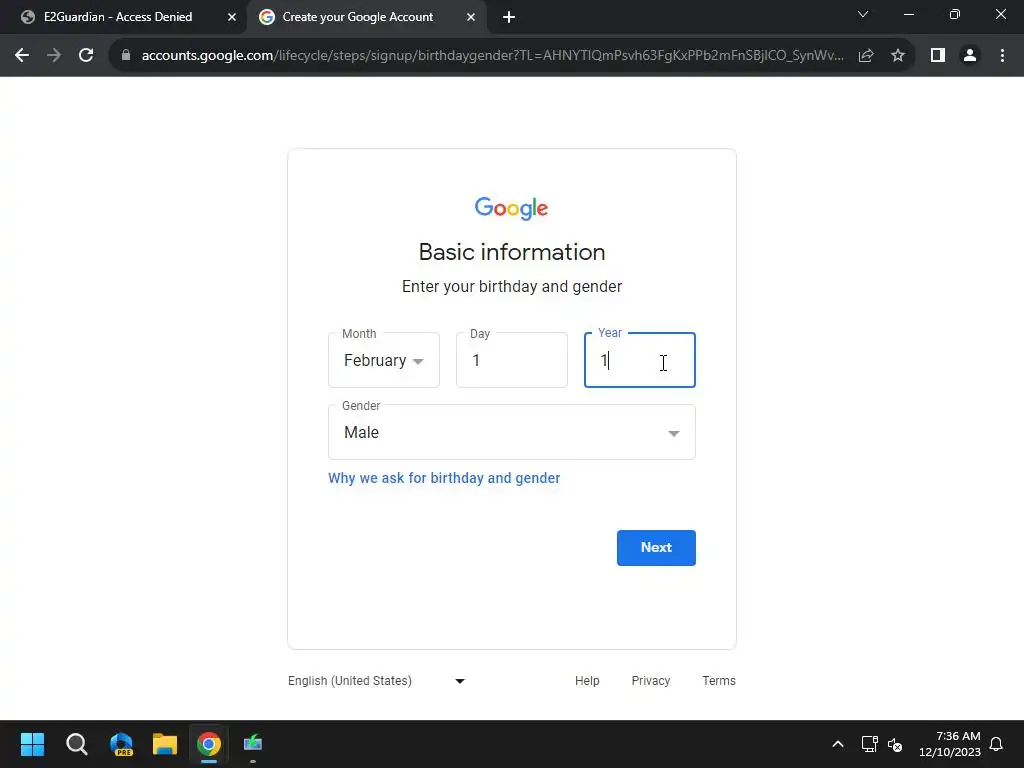
Task: Expand the Gender dropdown showing Male
Action: click(x=512, y=432)
